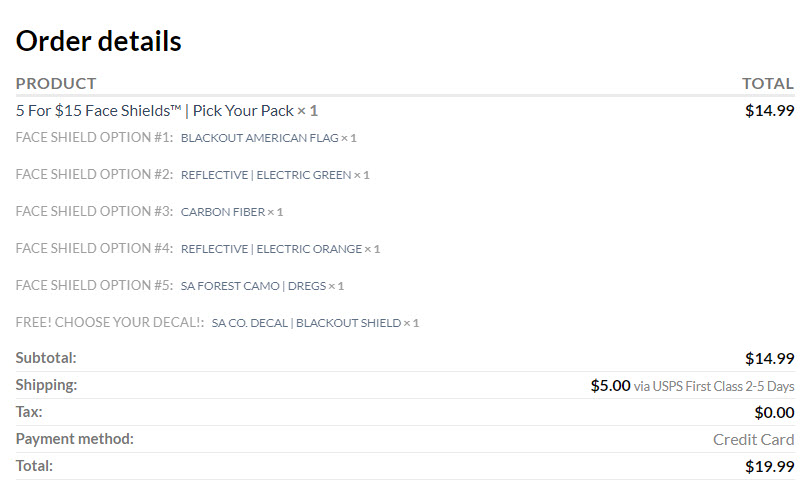Click the SA Co. Decal Blackout Shield value
The width and height of the screenshot is (811, 492).
pos(306,323)
